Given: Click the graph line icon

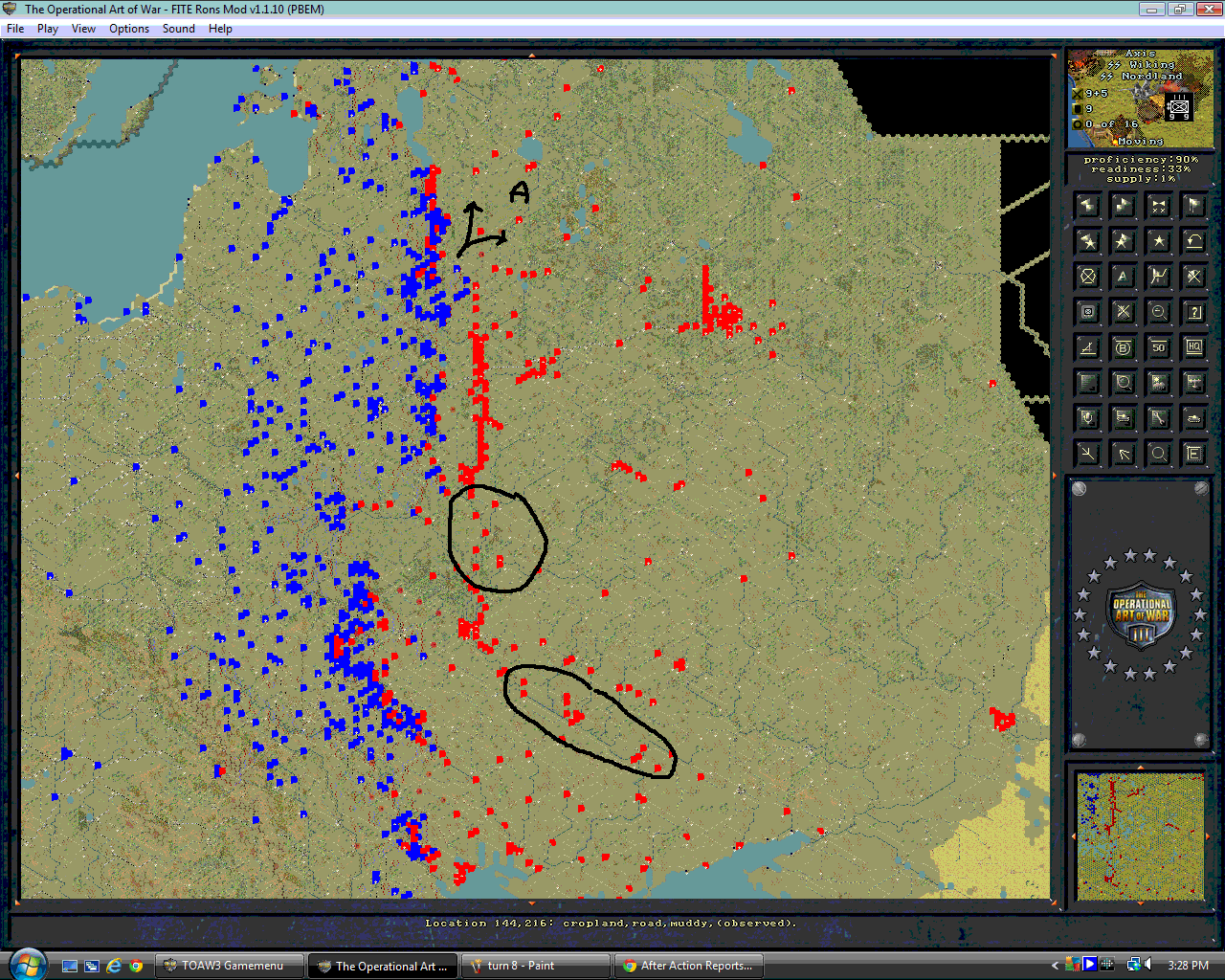Looking at the screenshot, I should [x=1159, y=277].
